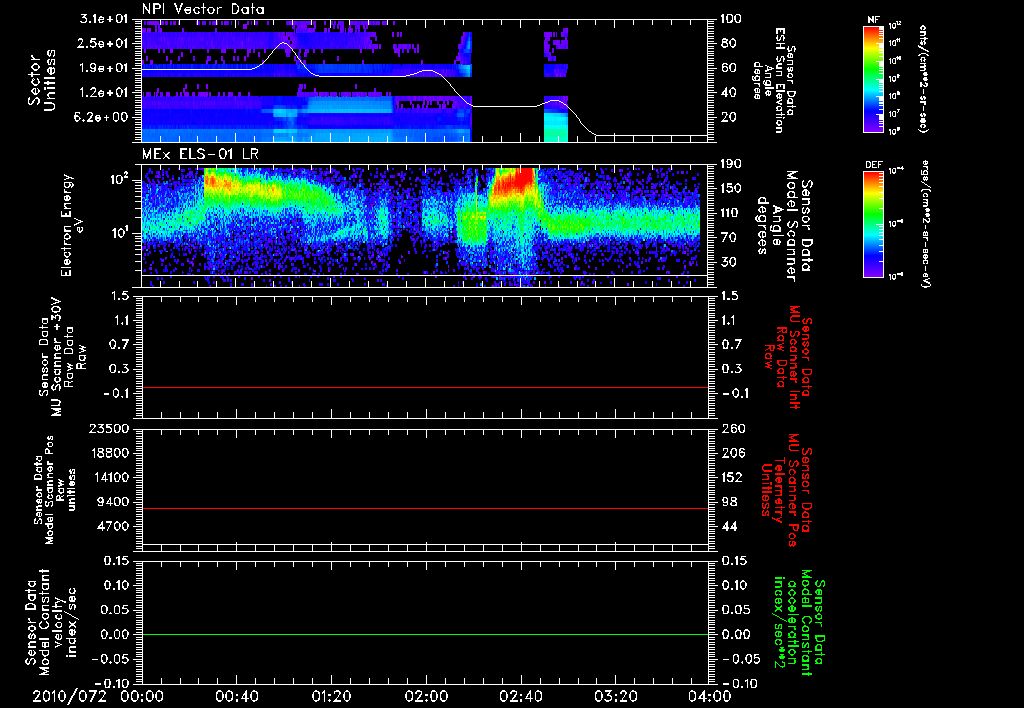Screen dimensions: 1024x708
Task: Click the "100" Sun elevation tick label
Action: coord(732,18)
